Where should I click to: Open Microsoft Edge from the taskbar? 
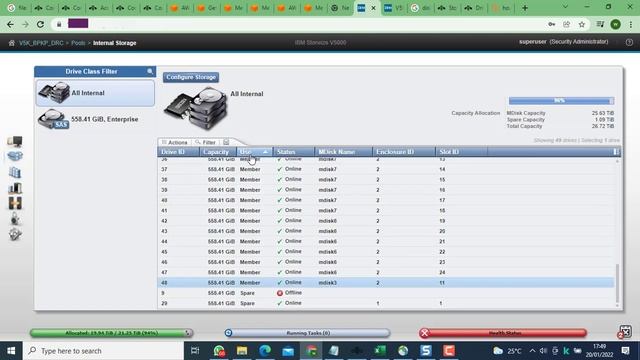[x=265, y=351]
